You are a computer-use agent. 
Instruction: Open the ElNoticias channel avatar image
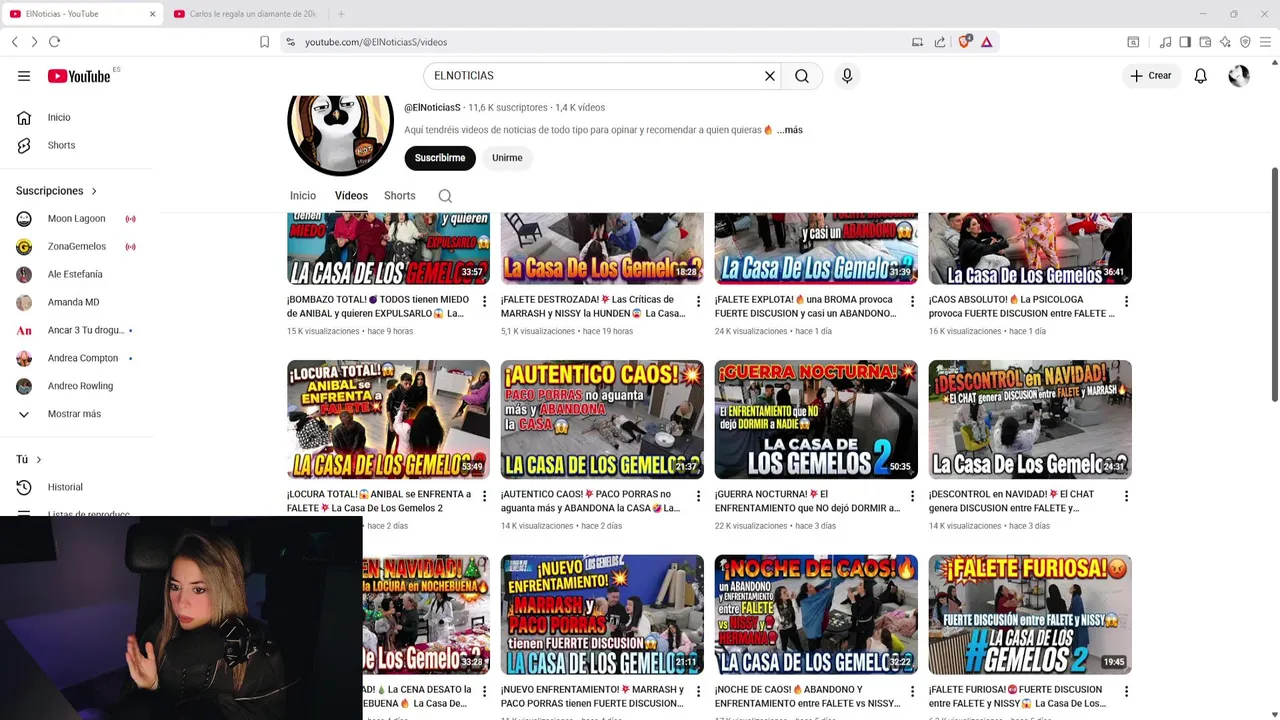pyautogui.click(x=340, y=135)
